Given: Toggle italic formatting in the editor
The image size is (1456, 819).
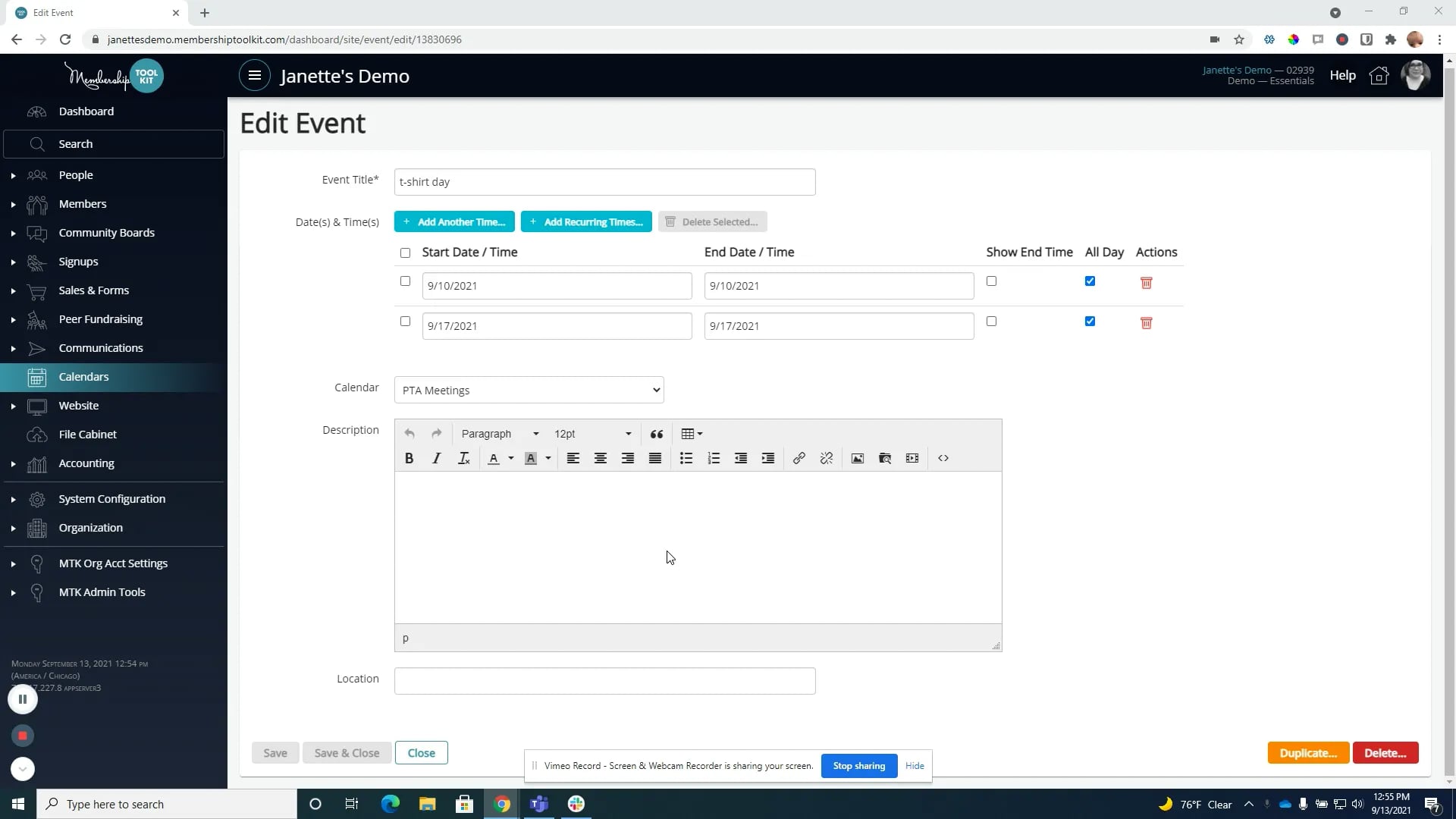Looking at the screenshot, I should pos(436,458).
